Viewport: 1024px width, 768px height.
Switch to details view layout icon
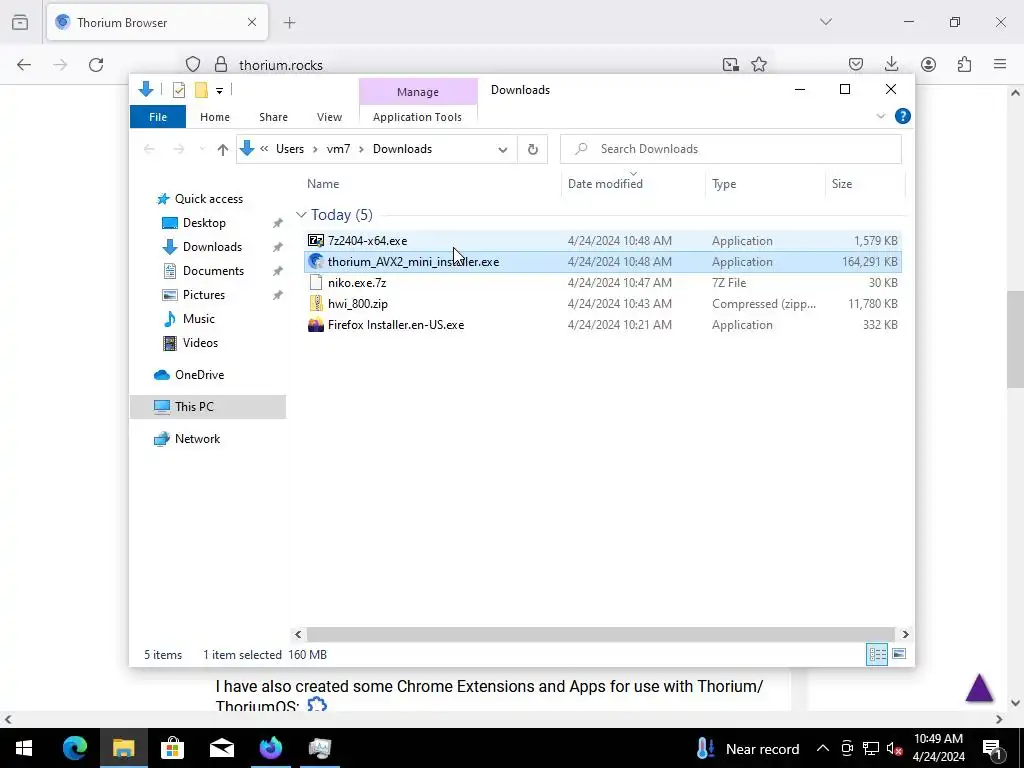point(877,654)
